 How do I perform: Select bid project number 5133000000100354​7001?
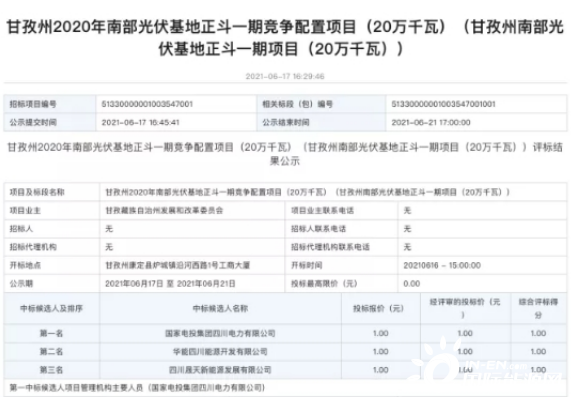point(147,104)
